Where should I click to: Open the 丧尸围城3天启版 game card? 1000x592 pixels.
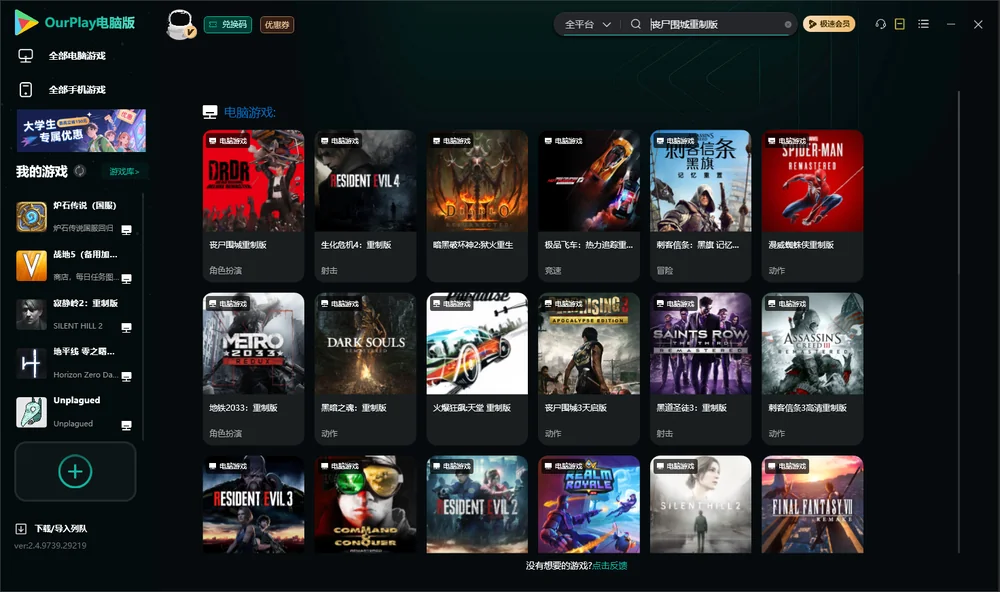589,368
